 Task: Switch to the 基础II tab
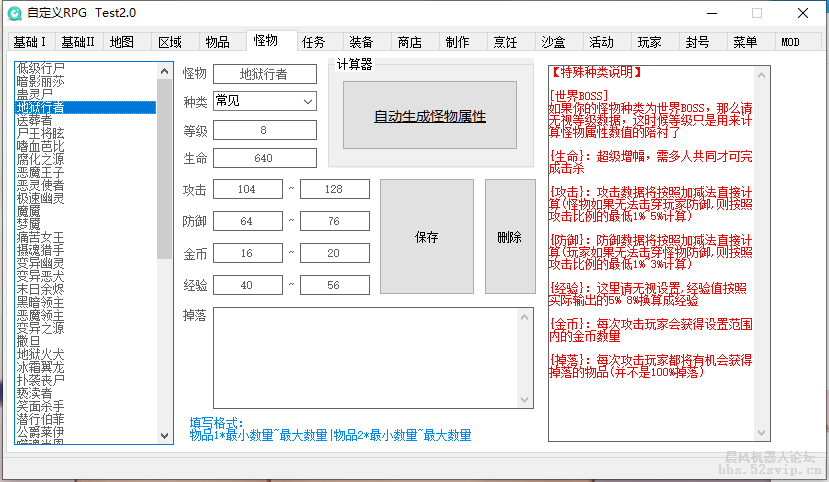pyautogui.click(x=78, y=42)
